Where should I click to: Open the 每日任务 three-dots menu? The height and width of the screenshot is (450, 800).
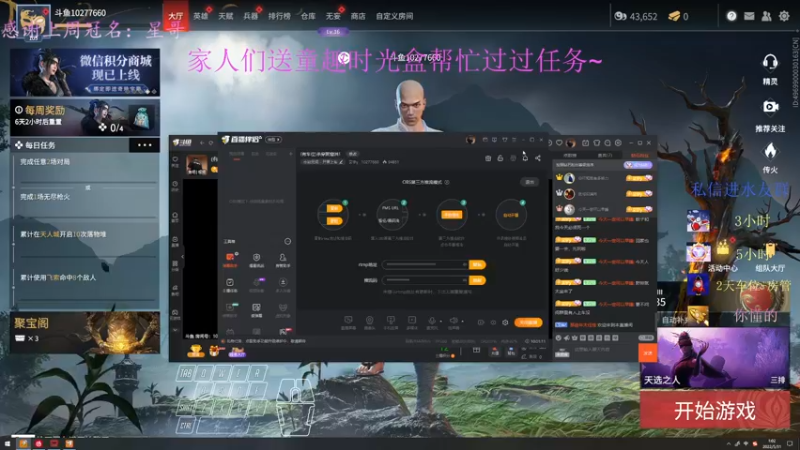145,145
